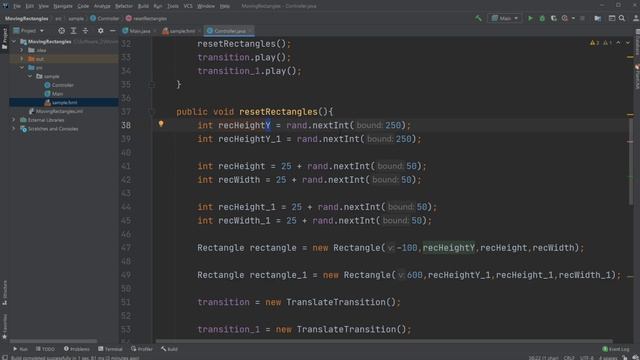Toggle the Structure tool window stripe

(4, 292)
